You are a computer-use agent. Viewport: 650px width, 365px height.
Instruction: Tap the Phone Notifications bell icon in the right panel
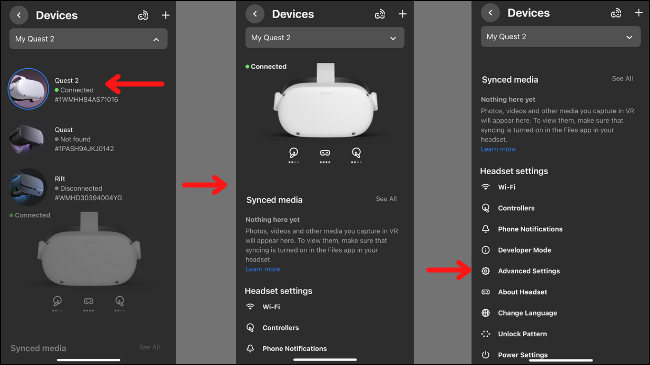pyautogui.click(x=485, y=229)
